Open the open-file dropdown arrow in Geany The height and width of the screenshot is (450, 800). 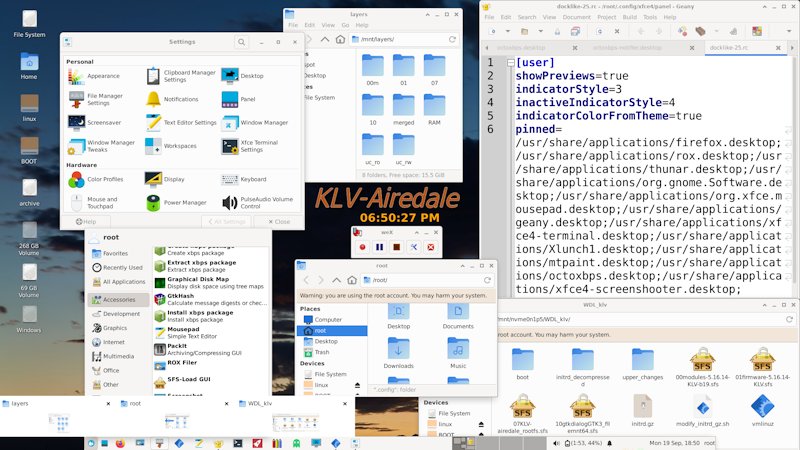click(540, 32)
